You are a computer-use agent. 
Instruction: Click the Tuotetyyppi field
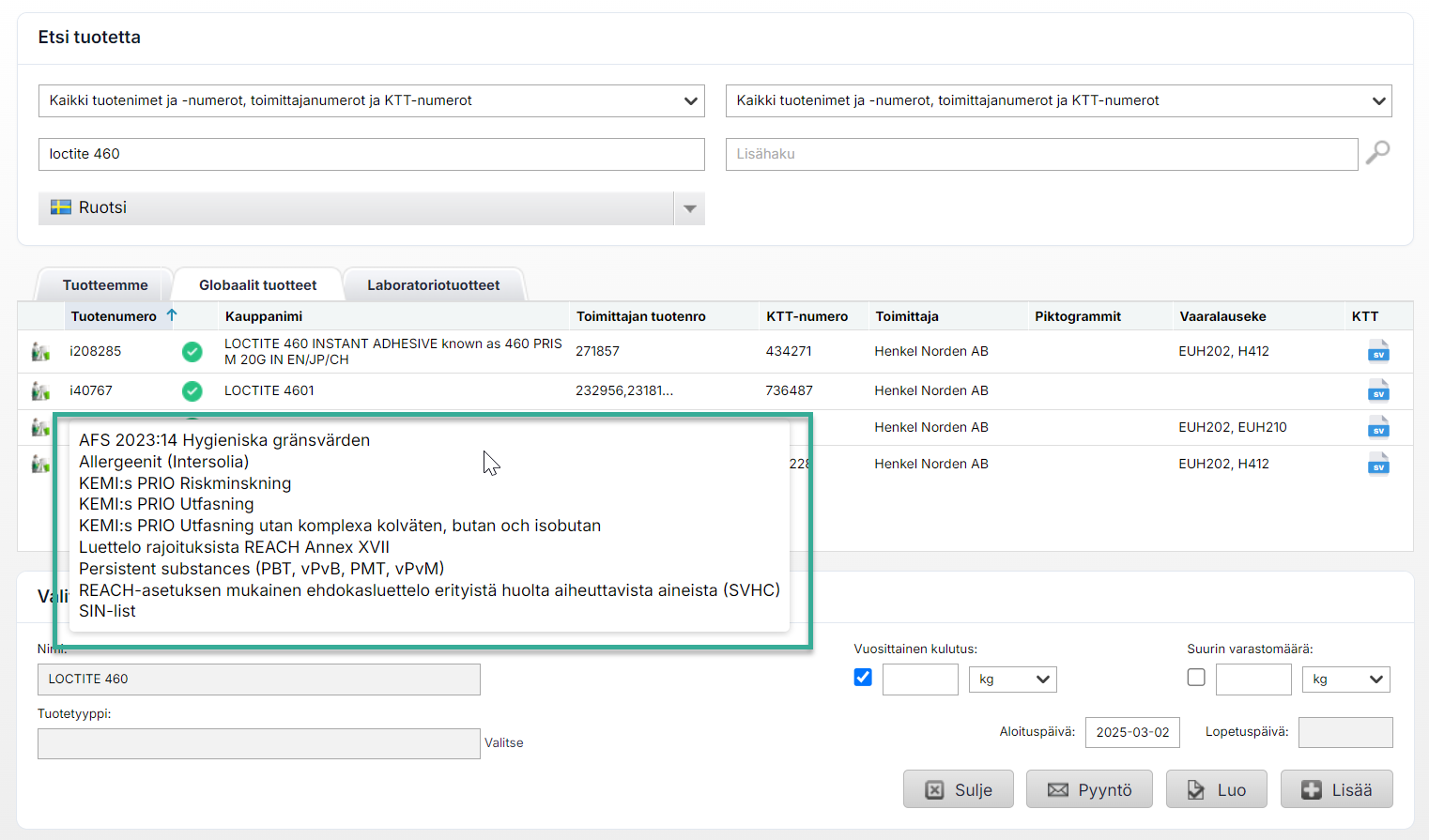click(259, 743)
